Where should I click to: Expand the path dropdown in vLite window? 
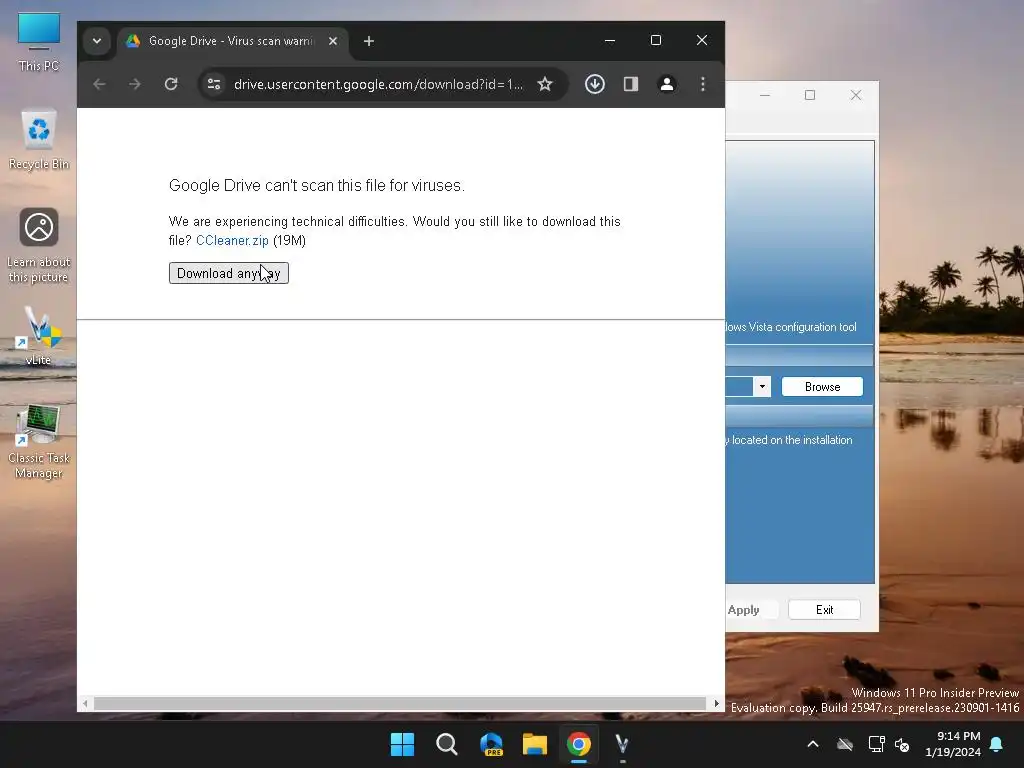tap(762, 387)
